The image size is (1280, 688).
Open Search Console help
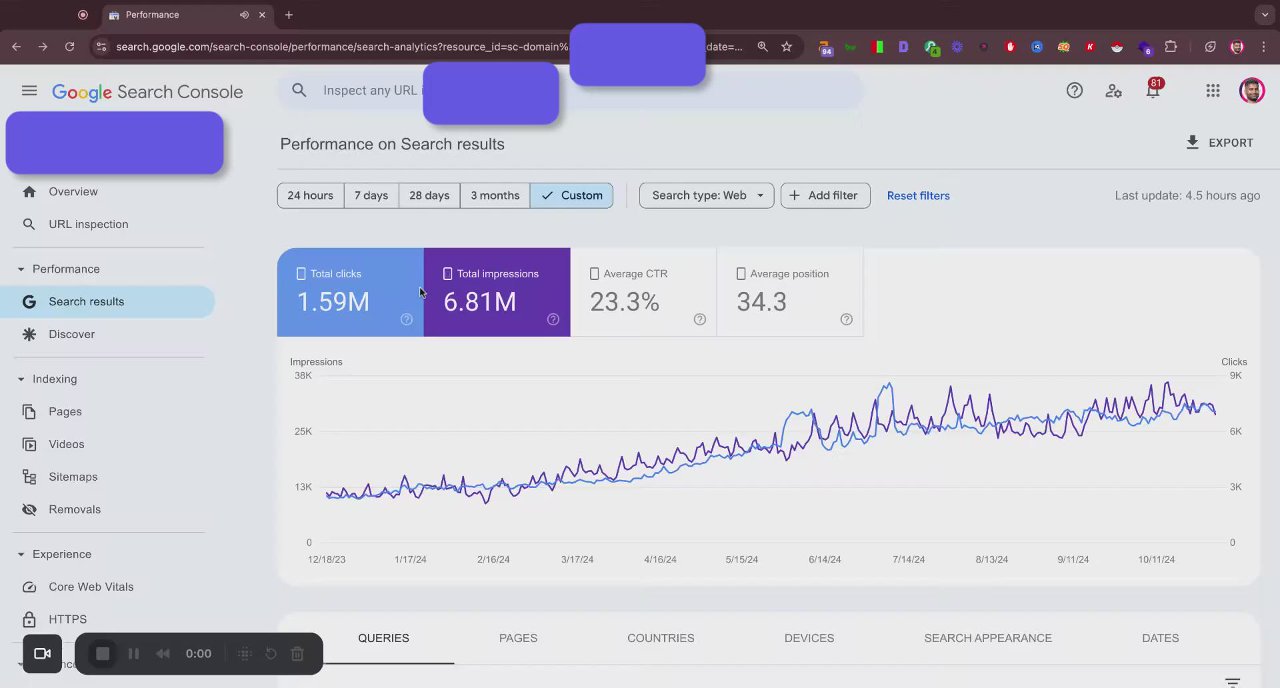tap(1074, 91)
